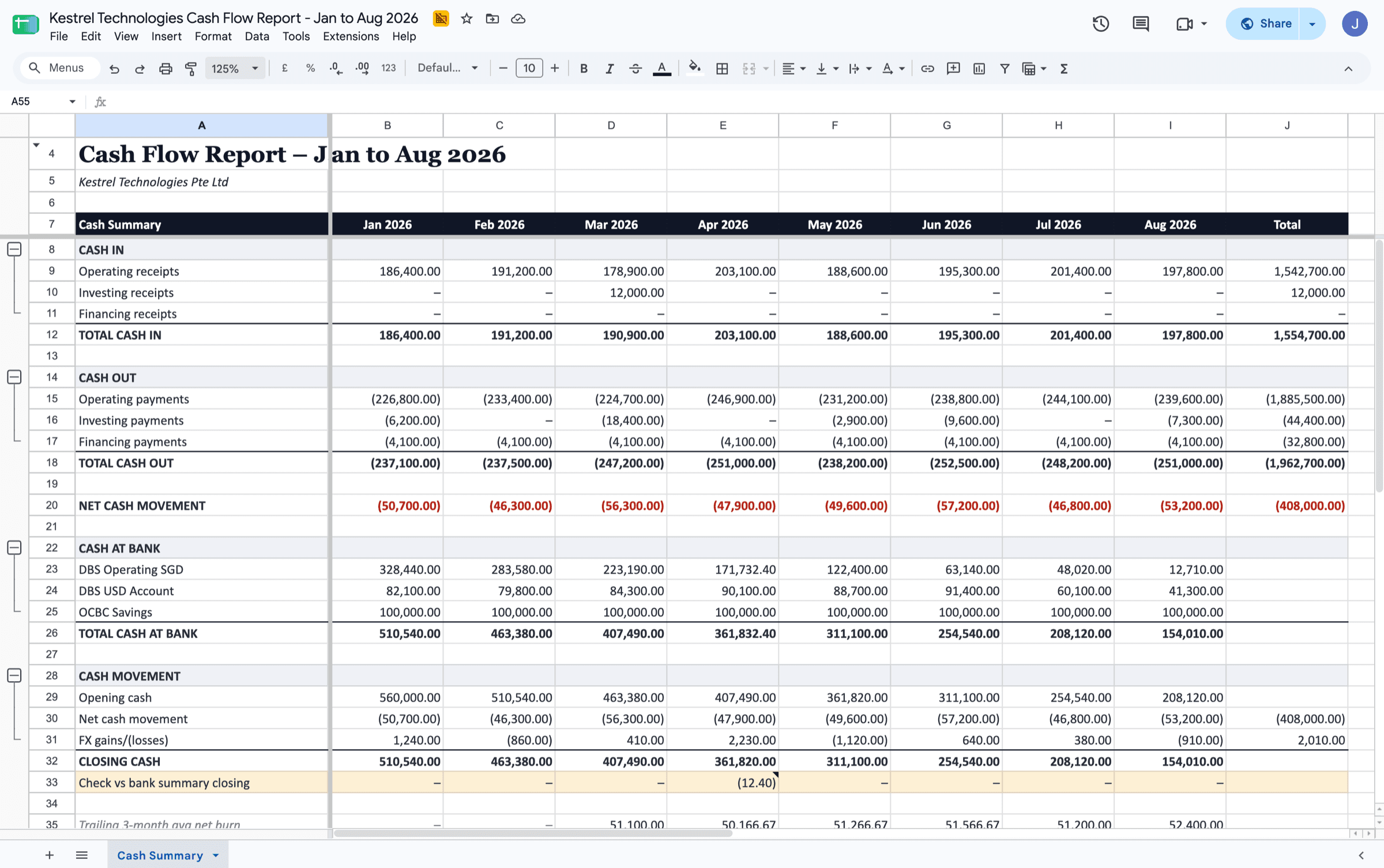
Task: Click the more formats 123 button
Action: (x=388, y=69)
